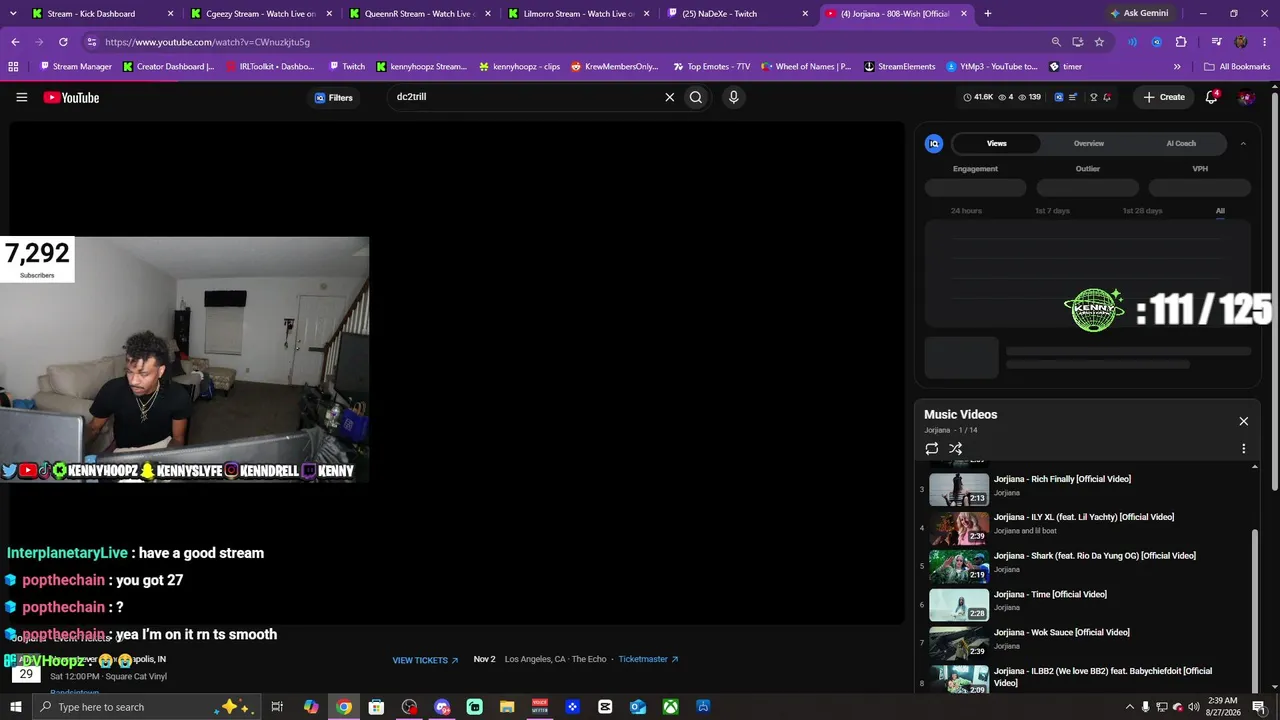Image resolution: width=1280 pixels, height=720 pixels.
Task: Open the Wheel of Names bookmark
Action: point(805,67)
